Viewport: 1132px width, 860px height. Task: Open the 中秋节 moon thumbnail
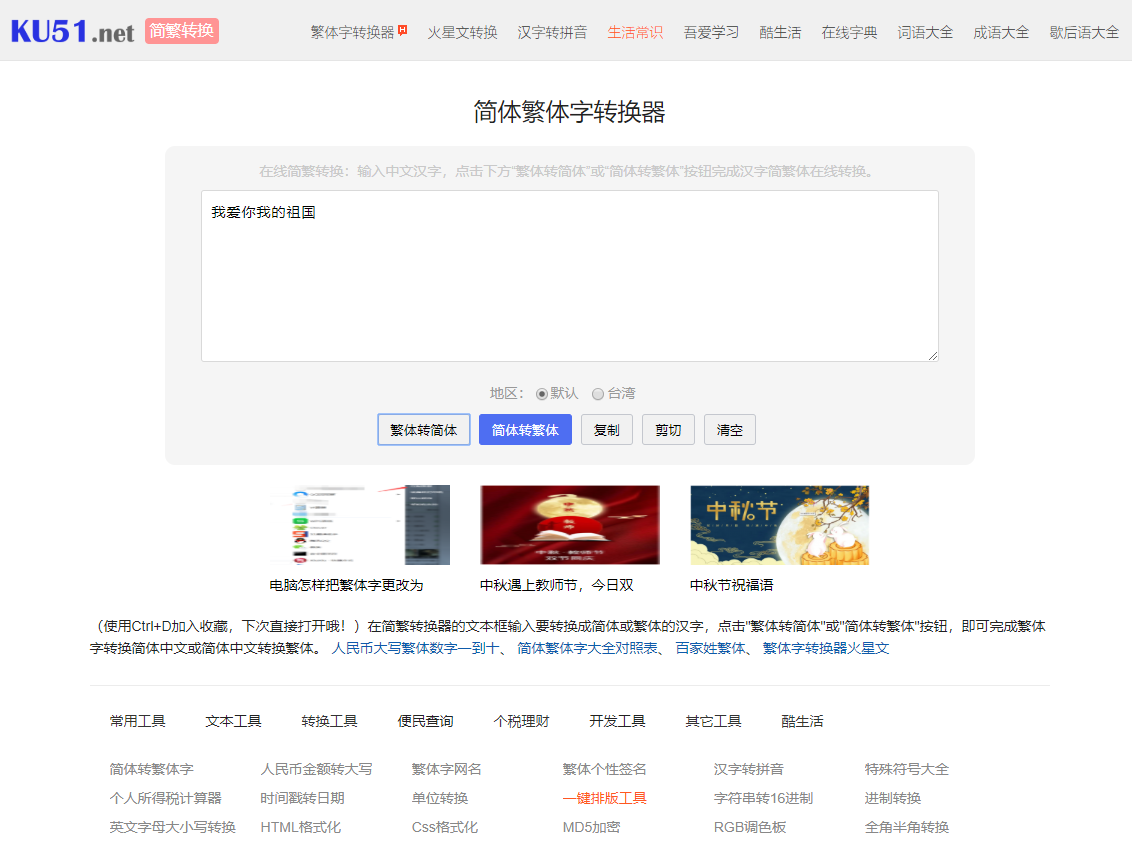click(780, 525)
